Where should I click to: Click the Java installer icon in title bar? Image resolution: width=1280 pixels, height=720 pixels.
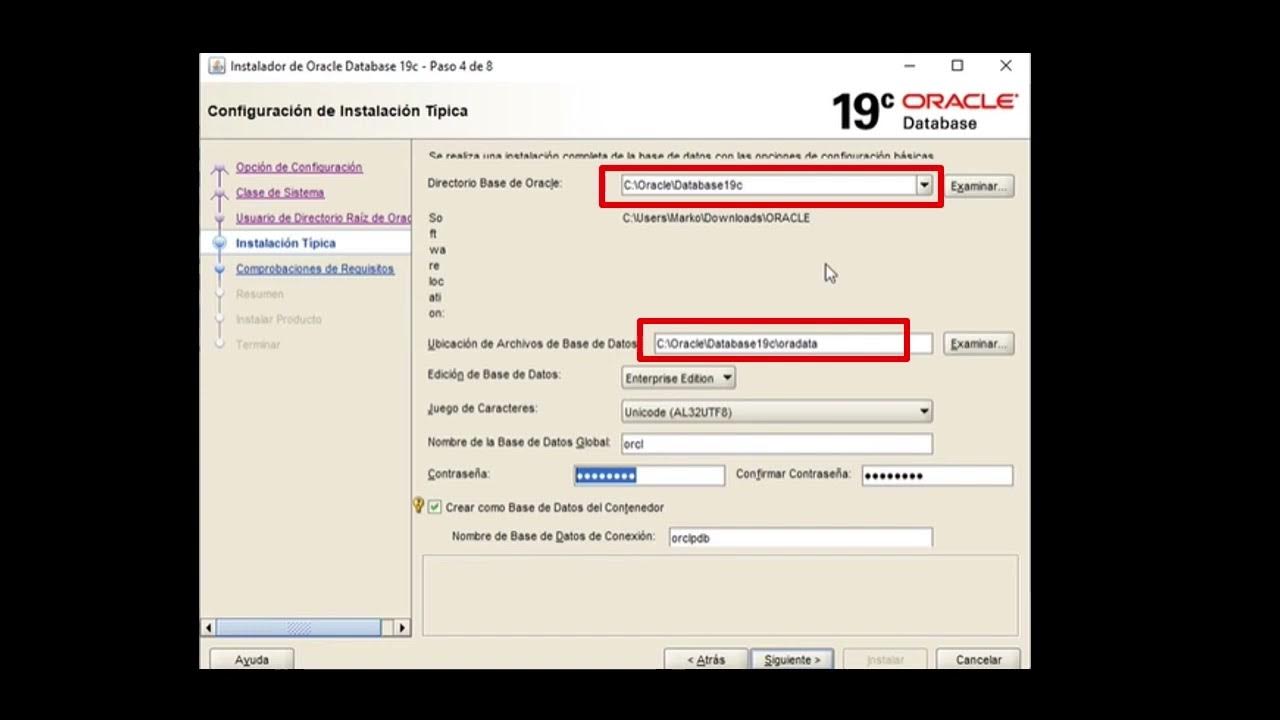tap(216, 66)
